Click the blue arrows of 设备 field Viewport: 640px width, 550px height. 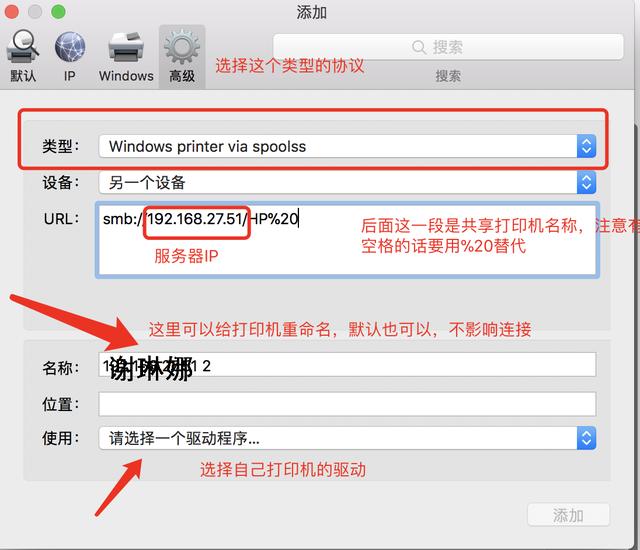587,182
